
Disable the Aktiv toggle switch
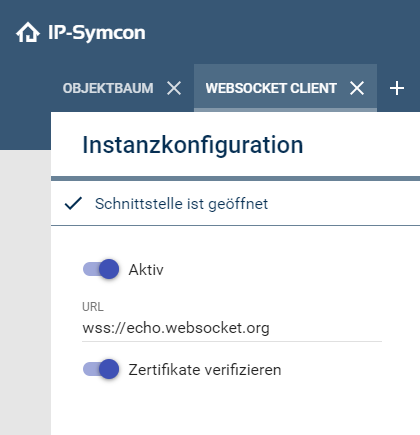click(101, 269)
